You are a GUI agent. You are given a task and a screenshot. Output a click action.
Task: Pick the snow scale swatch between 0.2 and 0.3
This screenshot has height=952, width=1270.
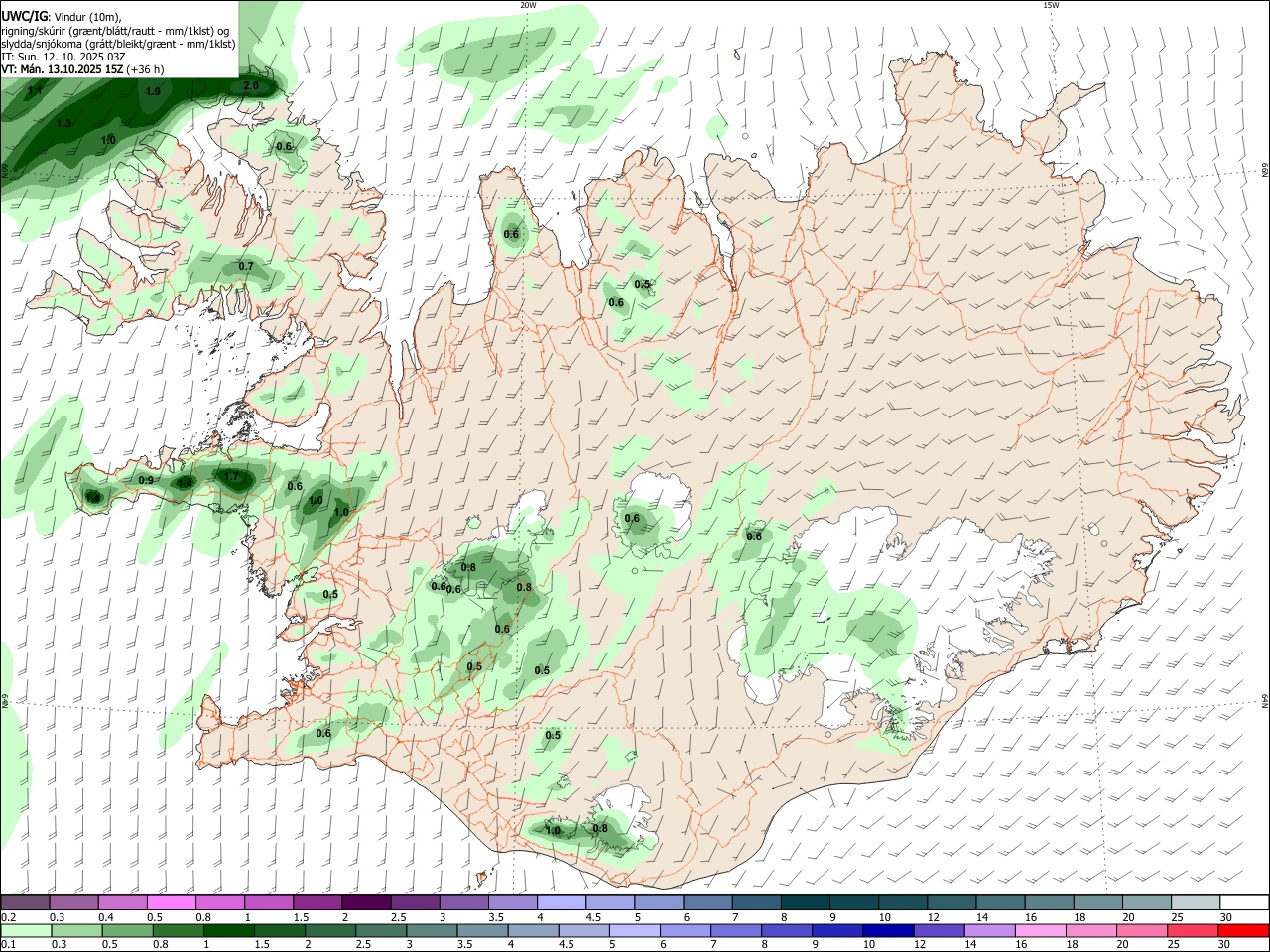click(25, 903)
